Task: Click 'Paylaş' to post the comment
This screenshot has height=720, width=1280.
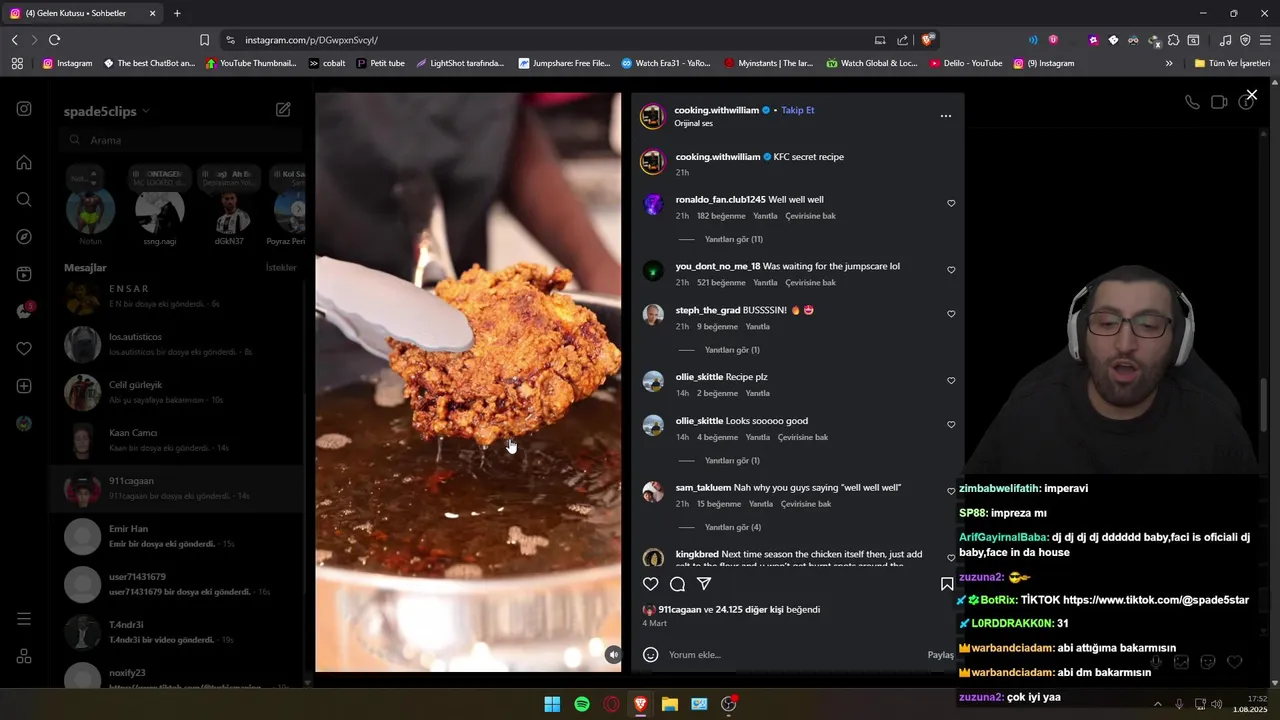Action: (x=941, y=655)
